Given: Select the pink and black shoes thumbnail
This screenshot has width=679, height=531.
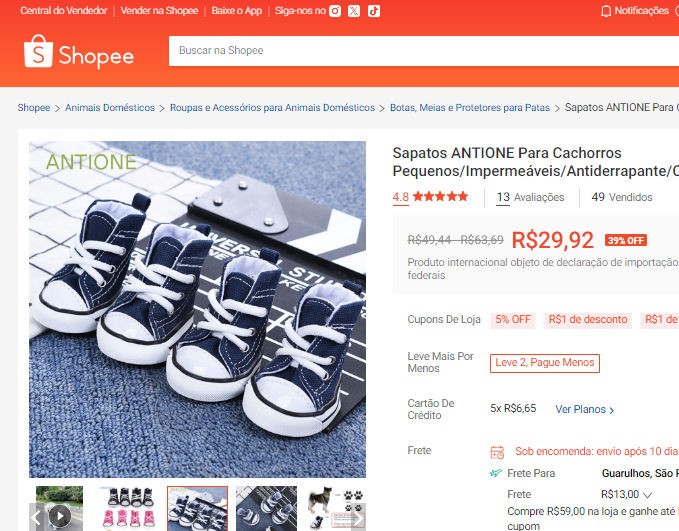Looking at the screenshot, I should [129, 509].
